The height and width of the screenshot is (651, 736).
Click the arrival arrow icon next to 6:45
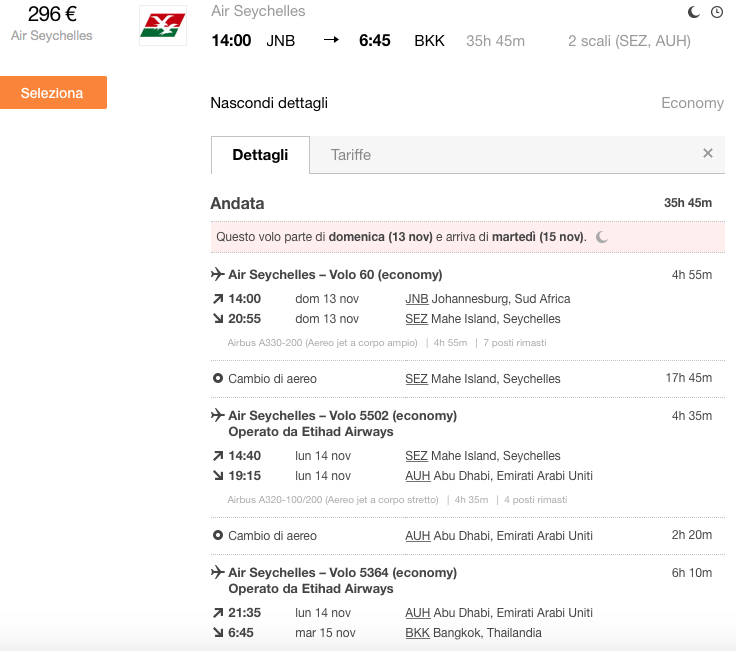pos(218,633)
